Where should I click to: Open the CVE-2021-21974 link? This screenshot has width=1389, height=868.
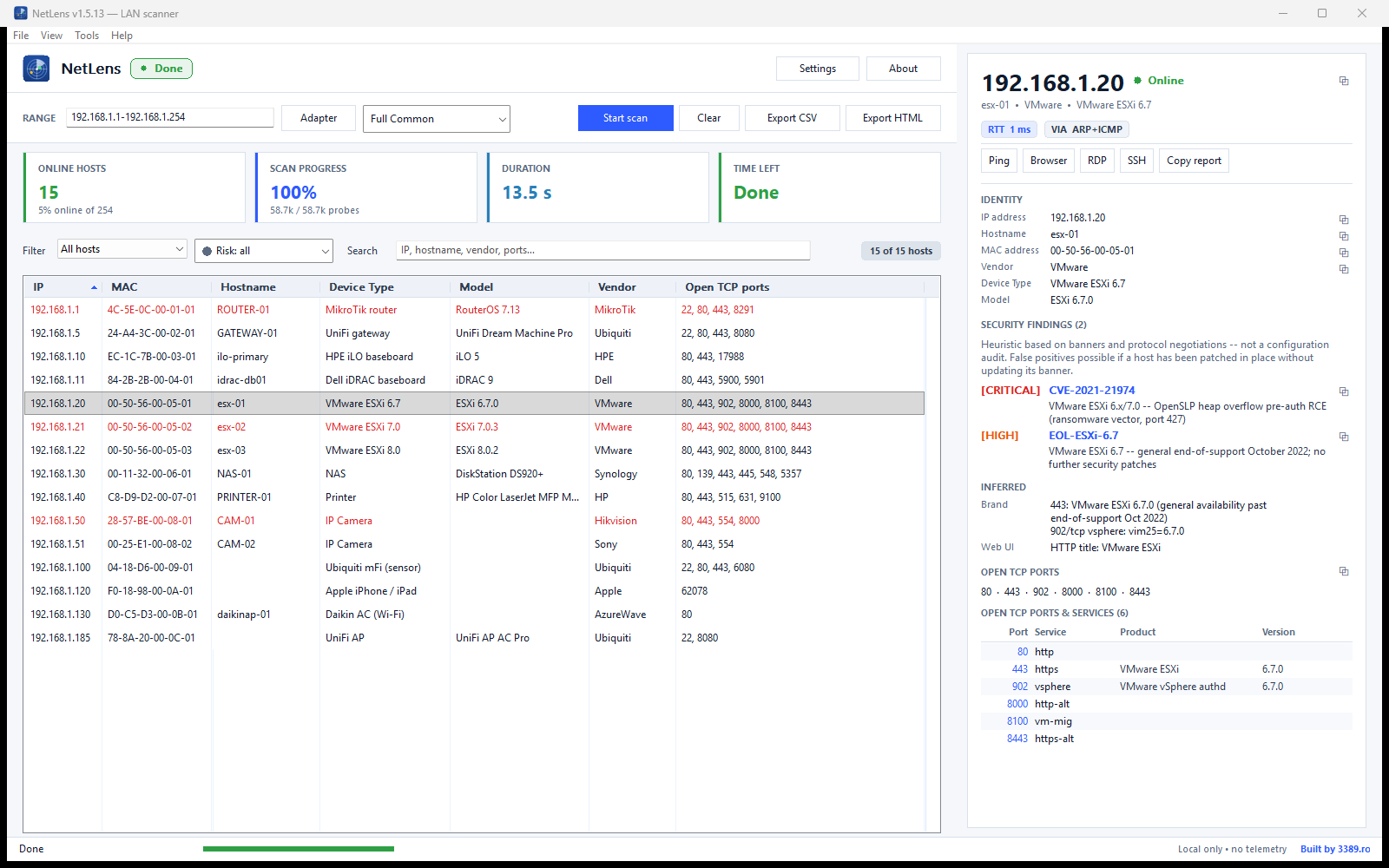pyautogui.click(x=1092, y=391)
